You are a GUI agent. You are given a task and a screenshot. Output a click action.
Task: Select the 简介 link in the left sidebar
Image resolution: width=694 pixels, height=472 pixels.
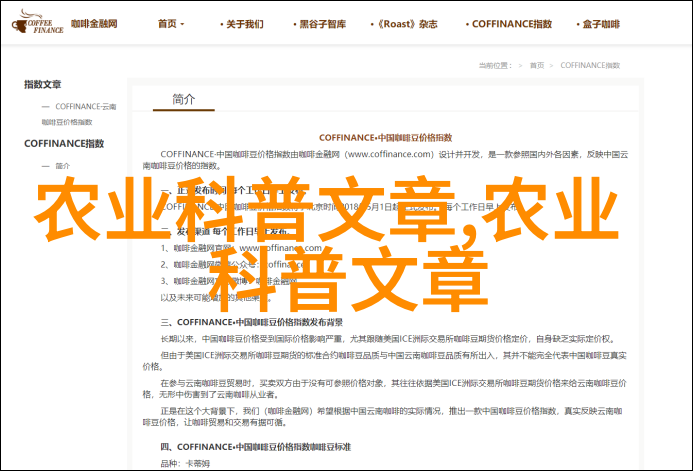pos(62,166)
